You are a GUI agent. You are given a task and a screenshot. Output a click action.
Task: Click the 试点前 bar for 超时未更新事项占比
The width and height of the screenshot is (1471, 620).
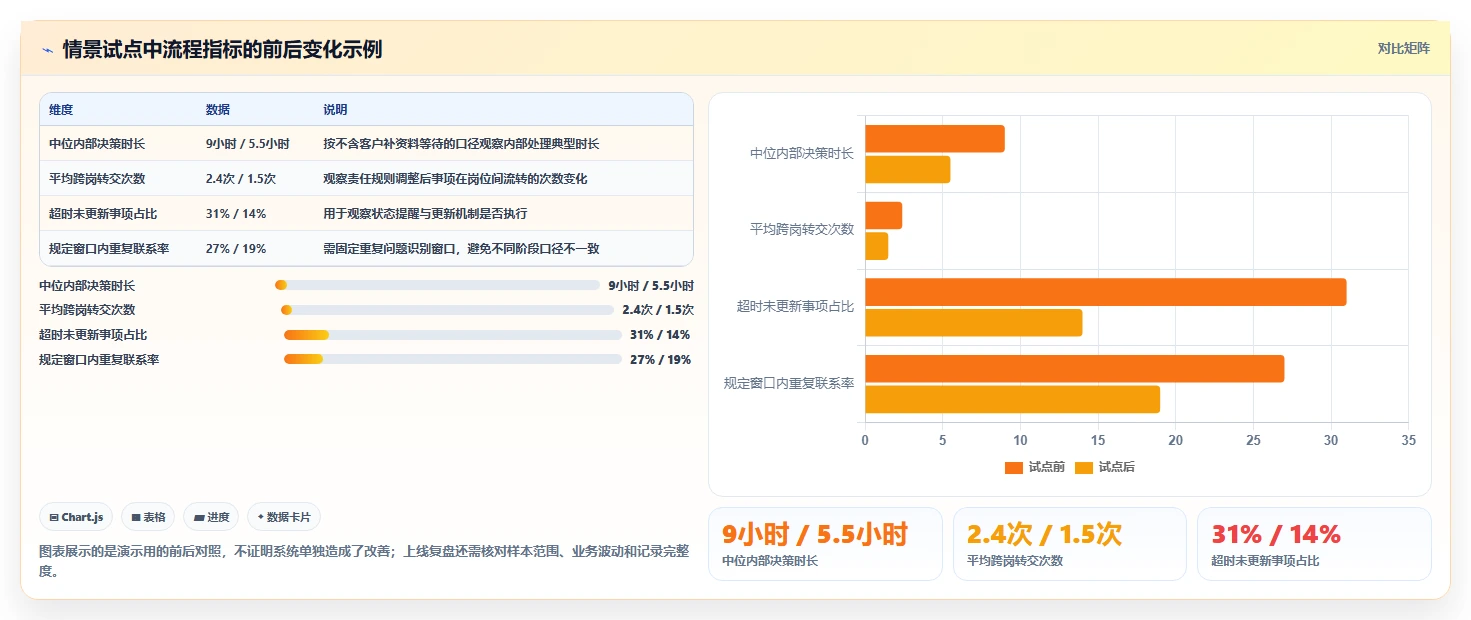[x=1106, y=292]
